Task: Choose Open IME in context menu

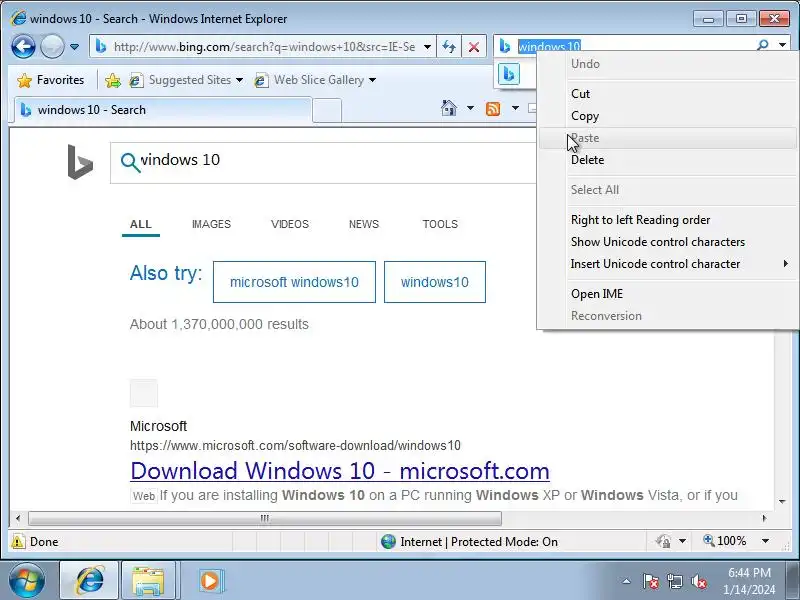Action: [668, 294]
